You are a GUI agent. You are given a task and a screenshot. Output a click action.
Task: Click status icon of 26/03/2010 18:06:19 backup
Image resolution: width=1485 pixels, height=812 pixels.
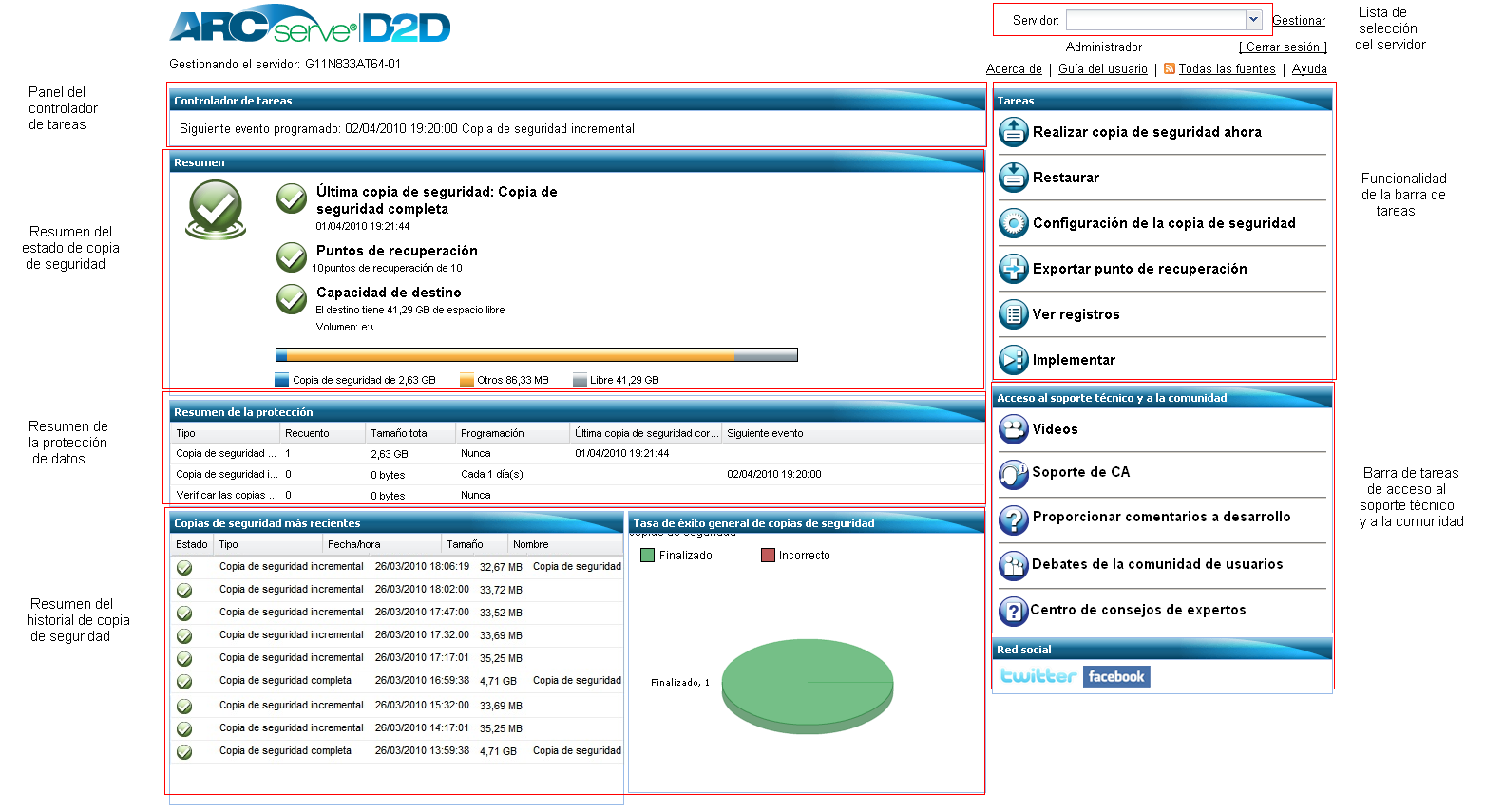coord(184,568)
